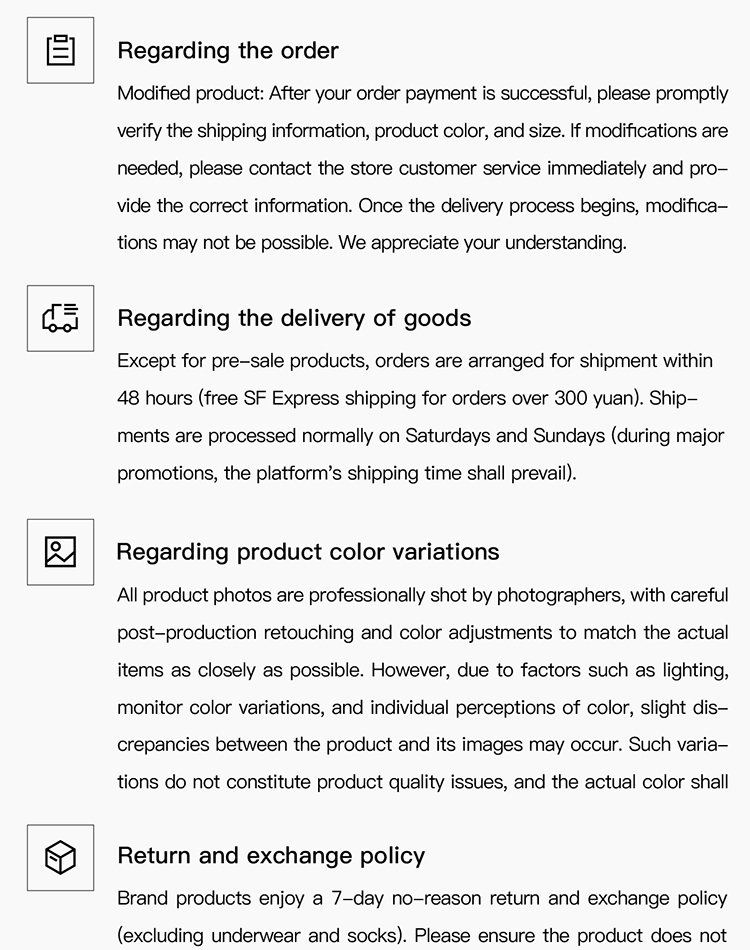Select the 'Regarding the order' heading
Screen dimensions: 750x950
(228, 51)
